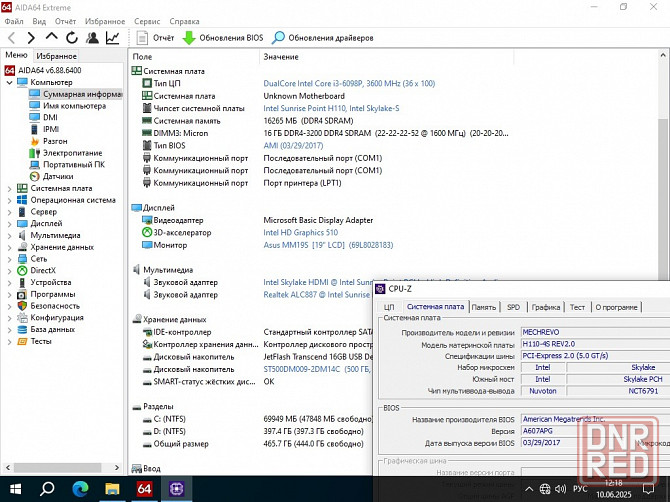Open the user management toolbar icon

click(x=92, y=38)
